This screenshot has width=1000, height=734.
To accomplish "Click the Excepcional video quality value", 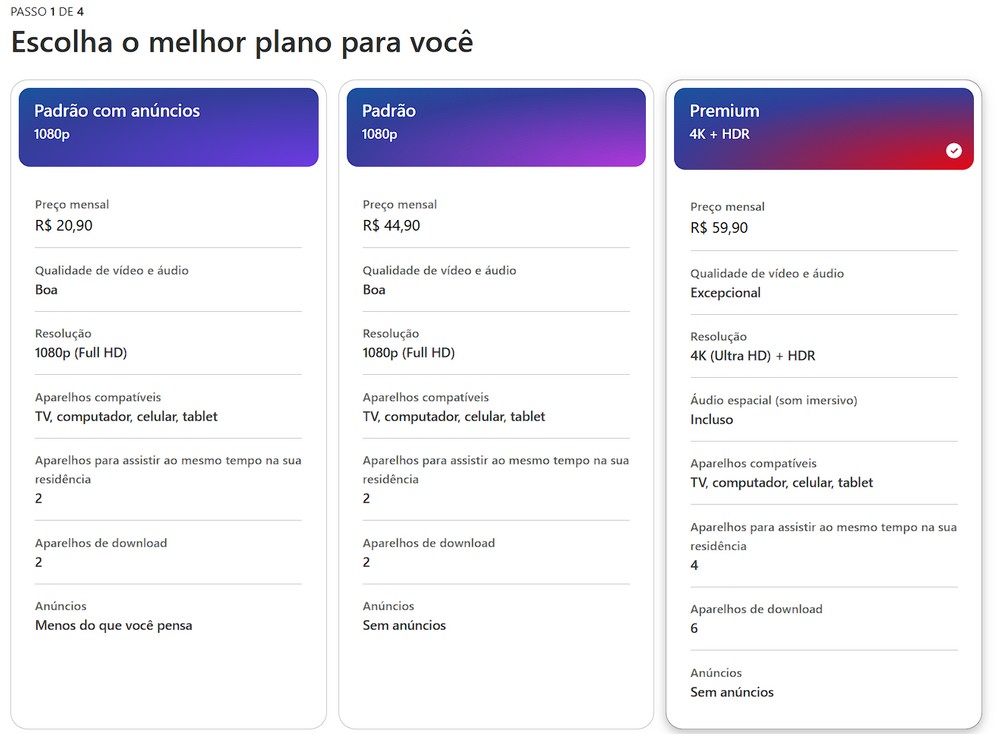I will [725, 293].
